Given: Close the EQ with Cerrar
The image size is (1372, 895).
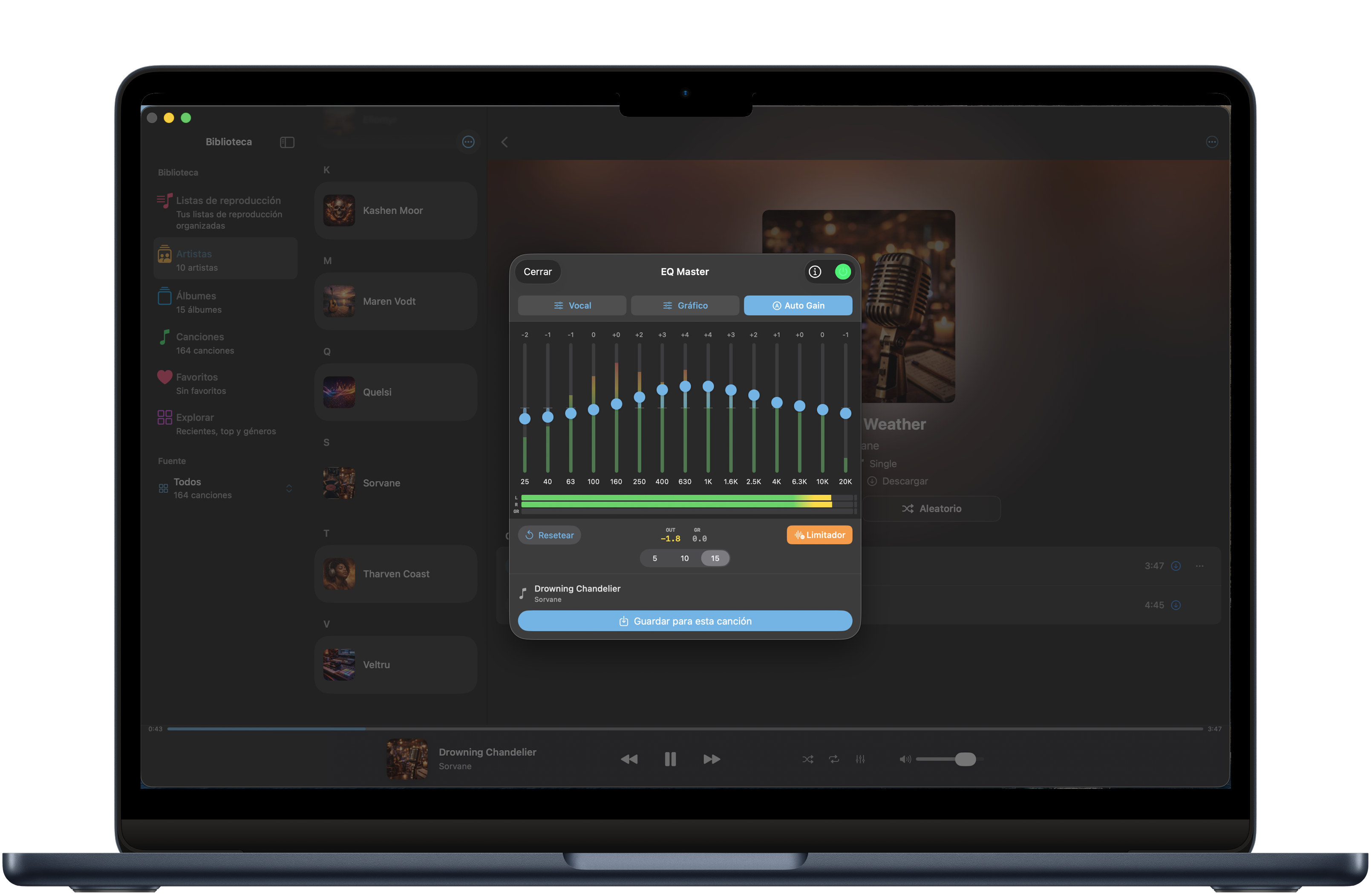Looking at the screenshot, I should click(x=537, y=271).
